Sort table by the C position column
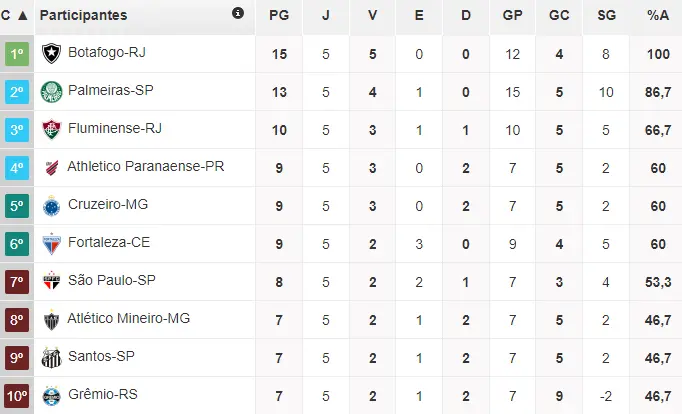 (x=14, y=16)
